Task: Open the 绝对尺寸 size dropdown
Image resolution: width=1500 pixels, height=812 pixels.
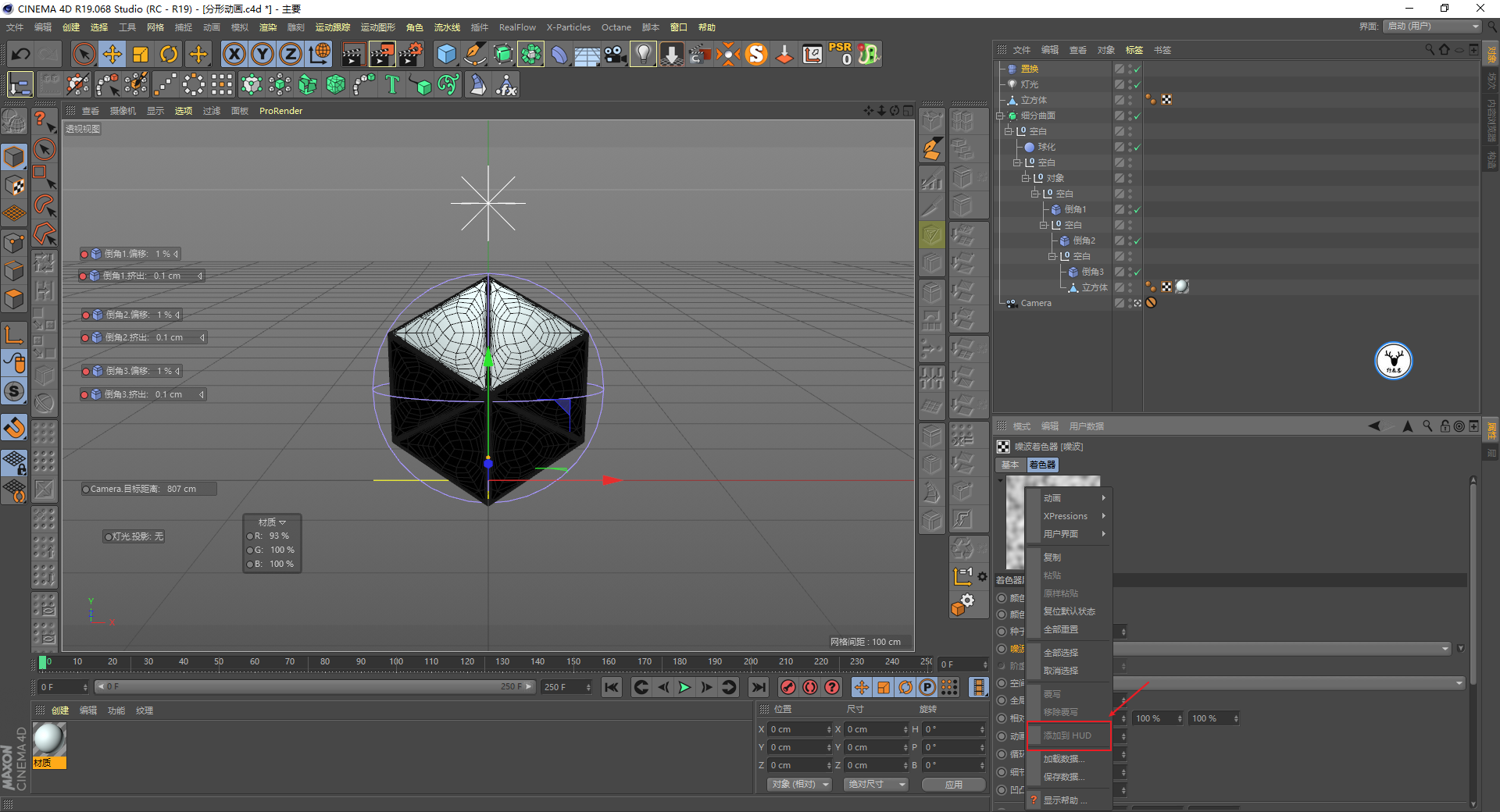Action: [876, 784]
